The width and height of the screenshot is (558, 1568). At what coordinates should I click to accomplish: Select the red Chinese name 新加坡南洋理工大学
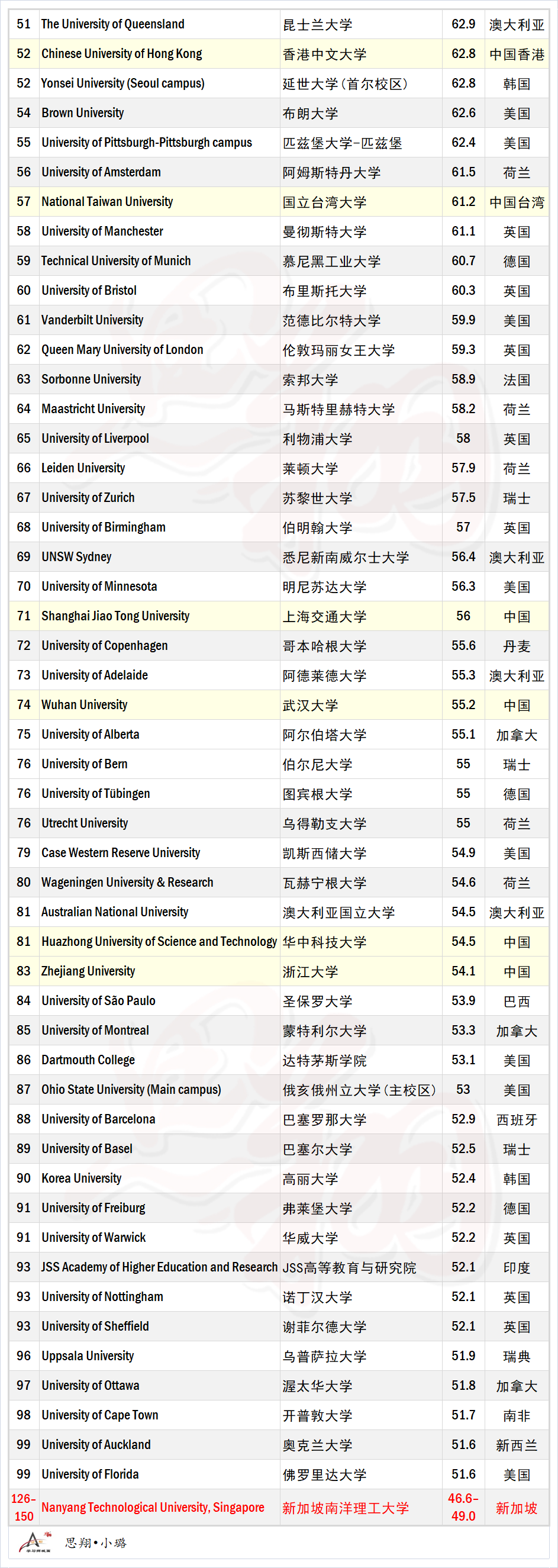[346, 1508]
